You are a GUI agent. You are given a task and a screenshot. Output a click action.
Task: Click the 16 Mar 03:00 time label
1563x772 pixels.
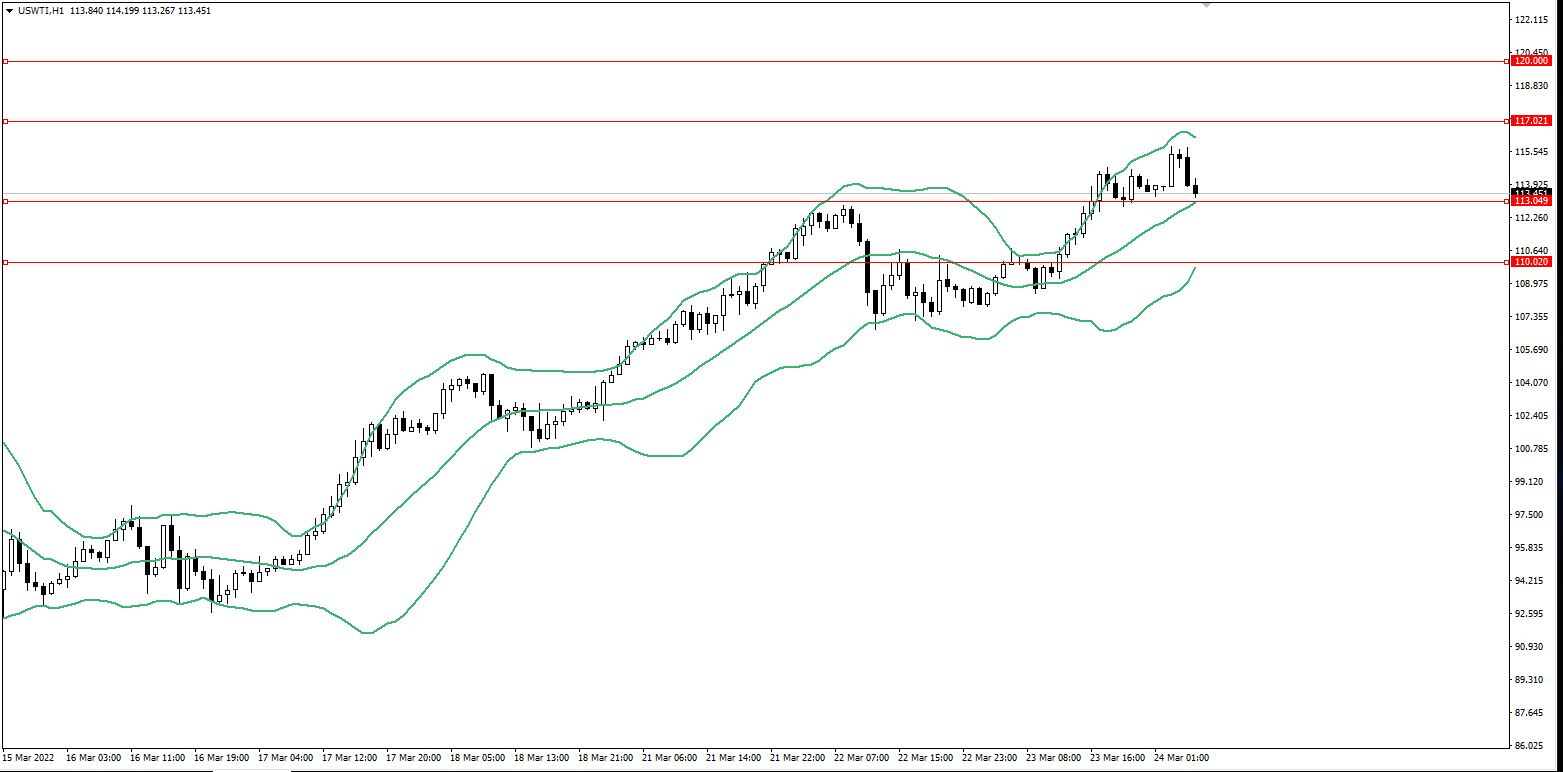pyautogui.click(x=93, y=758)
